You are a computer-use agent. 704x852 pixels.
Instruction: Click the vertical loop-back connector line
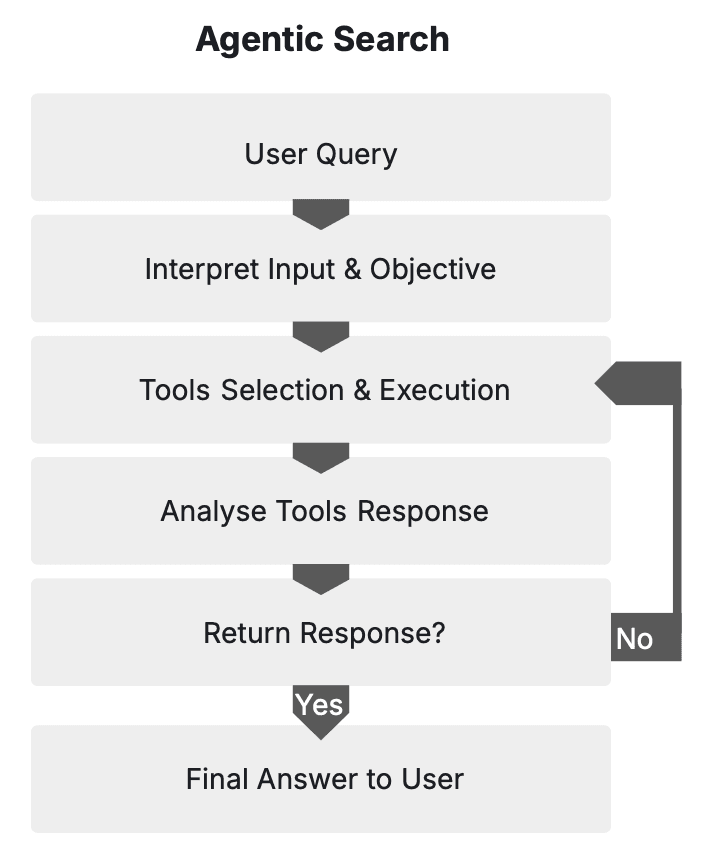(x=676, y=500)
